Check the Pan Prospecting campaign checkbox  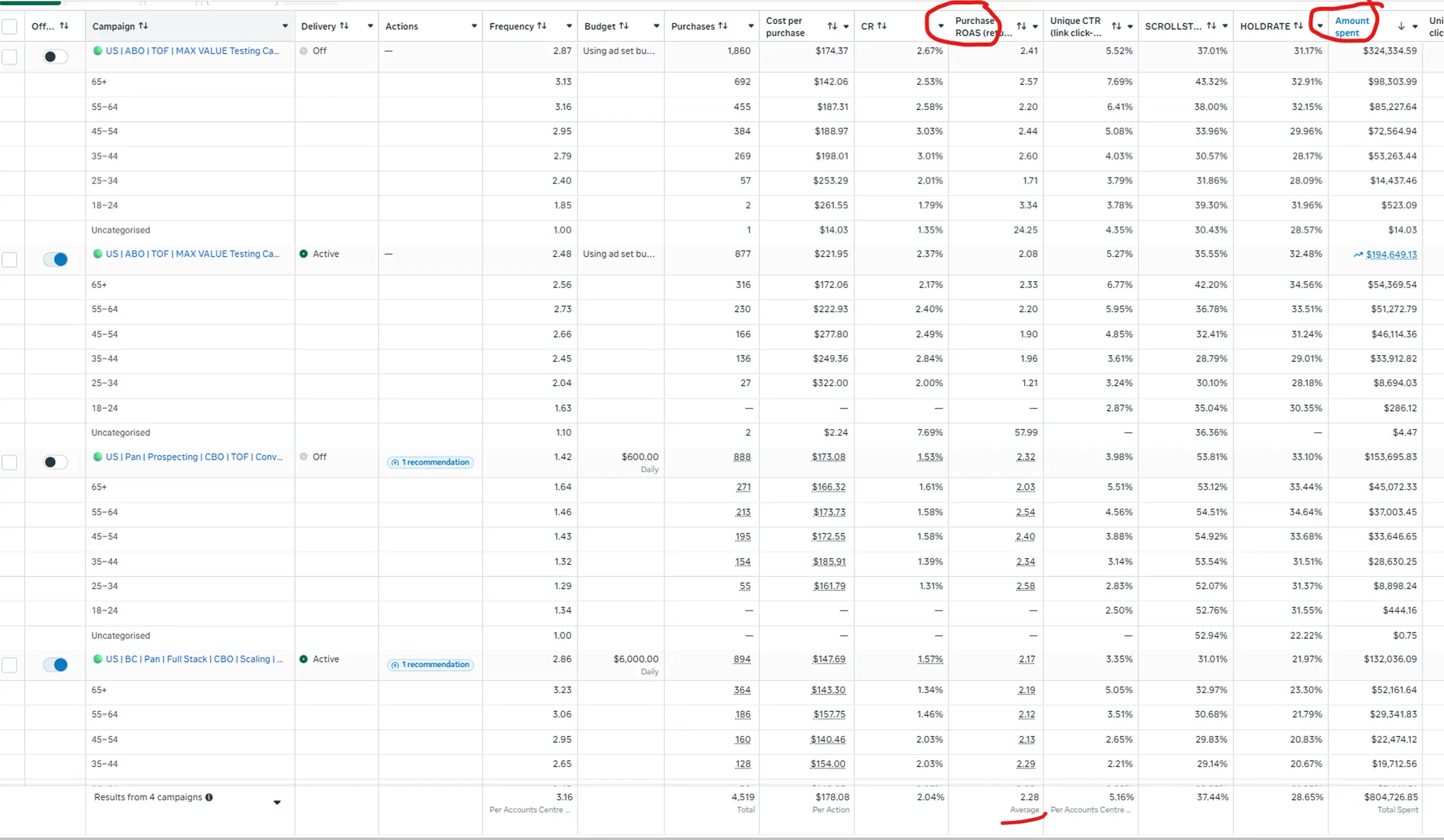coord(10,462)
